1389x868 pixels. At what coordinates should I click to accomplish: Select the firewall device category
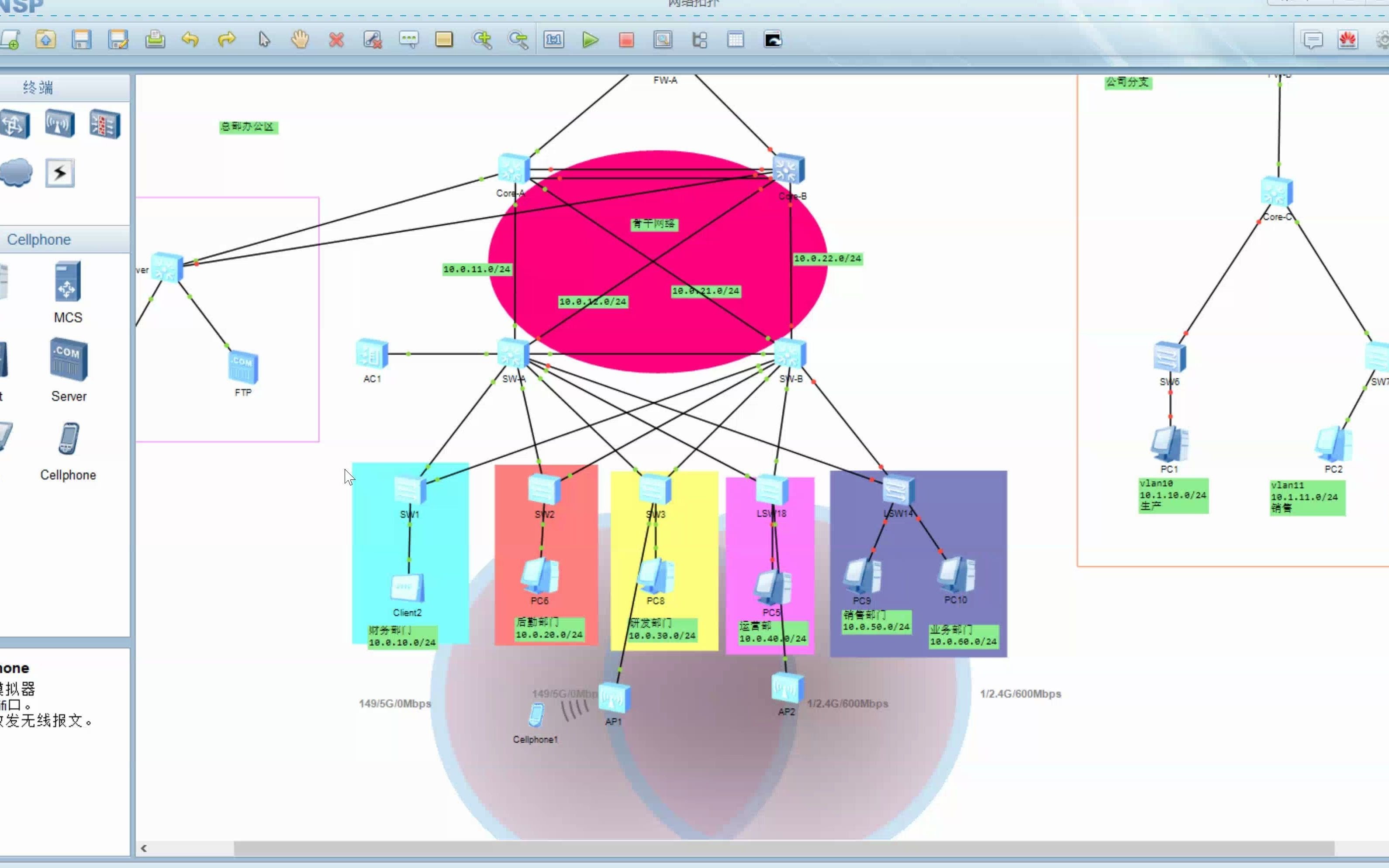pyautogui.click(x=105, y=124)
